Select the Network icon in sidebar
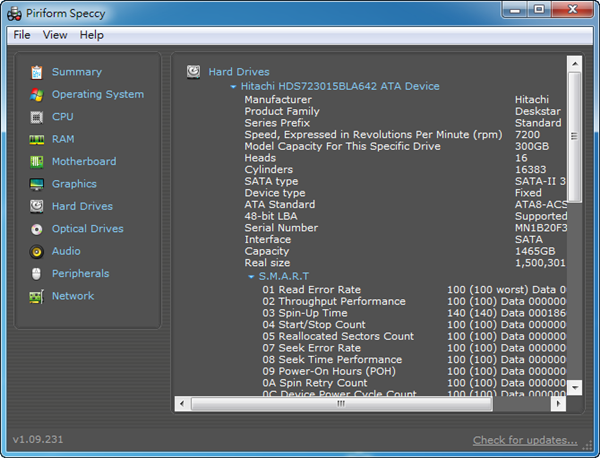 [37, 296]
